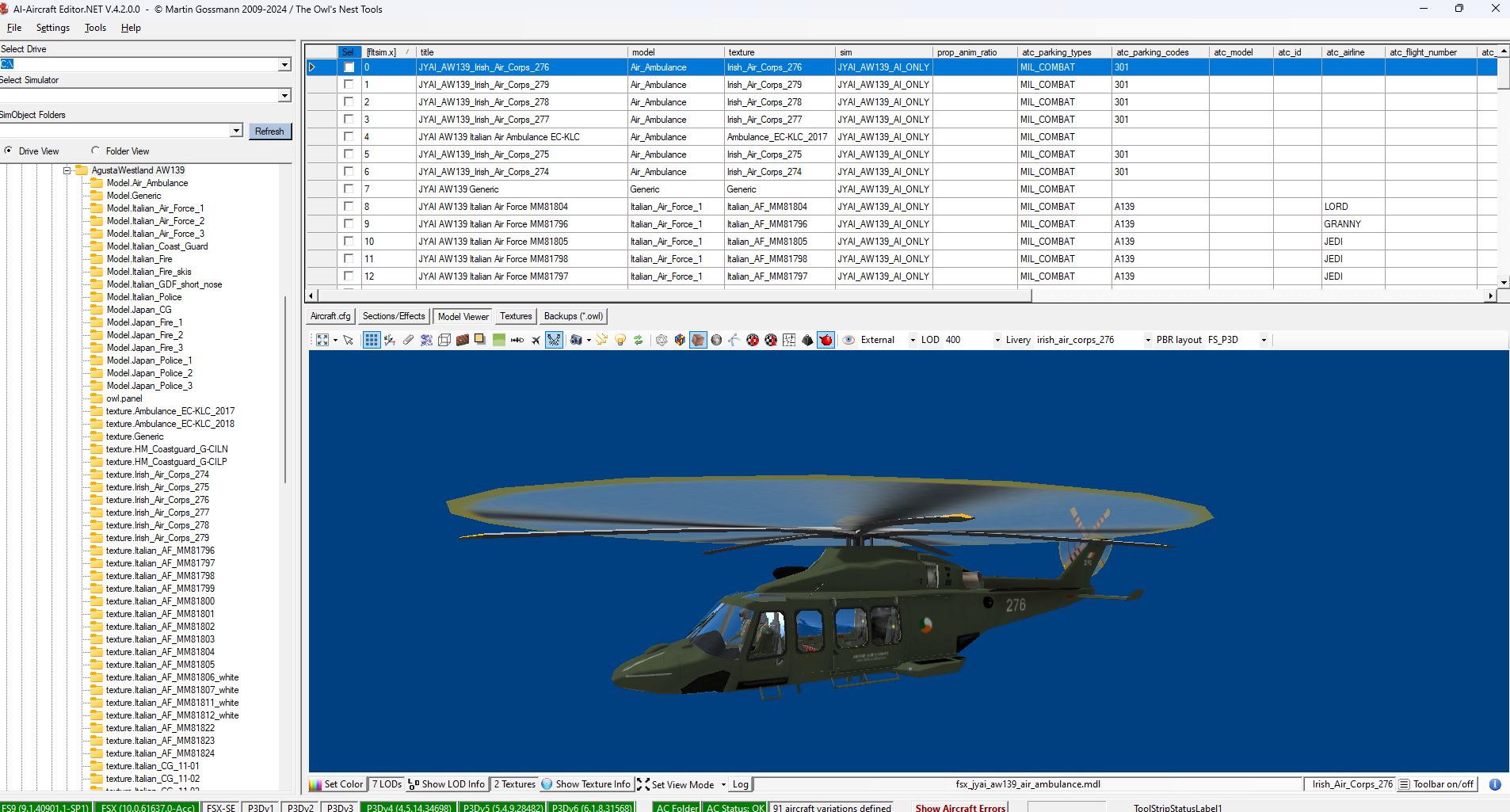The image size is (1510, 812).
Task: Click Show Aircraft Errors in status bar
Action: click(960, 808)
